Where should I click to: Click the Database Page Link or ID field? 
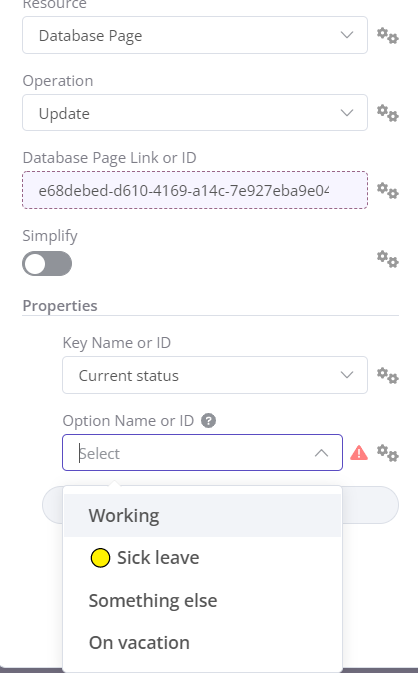pyautogui.click(x=195, y=190)
